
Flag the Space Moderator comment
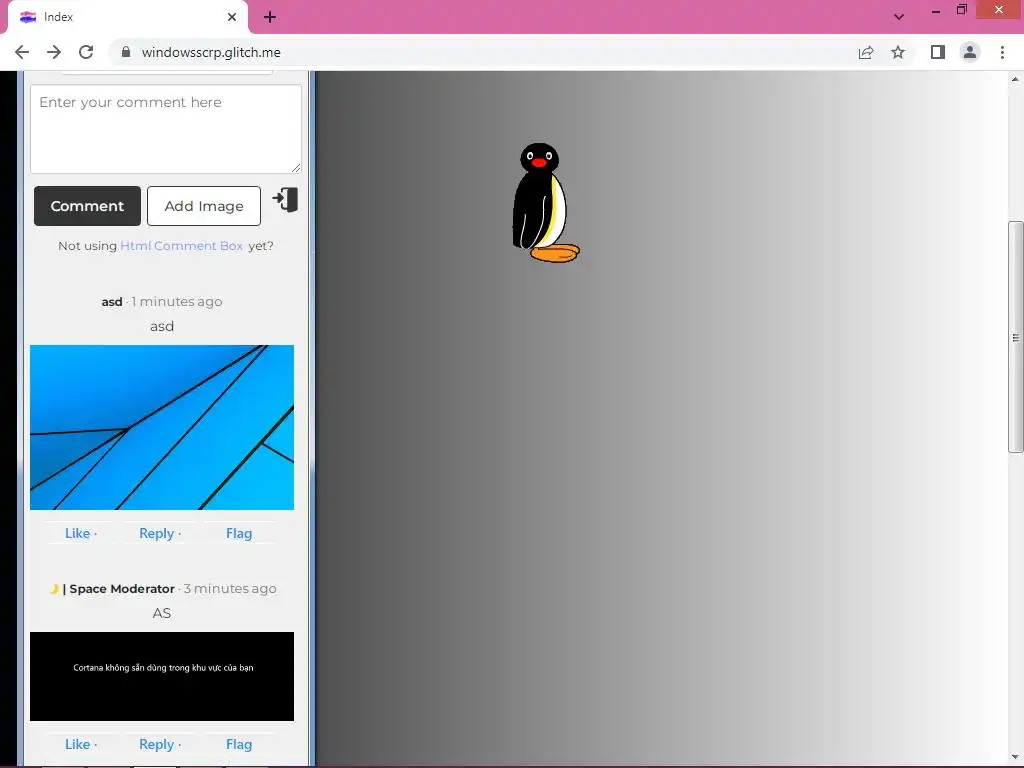coord(239,744)
